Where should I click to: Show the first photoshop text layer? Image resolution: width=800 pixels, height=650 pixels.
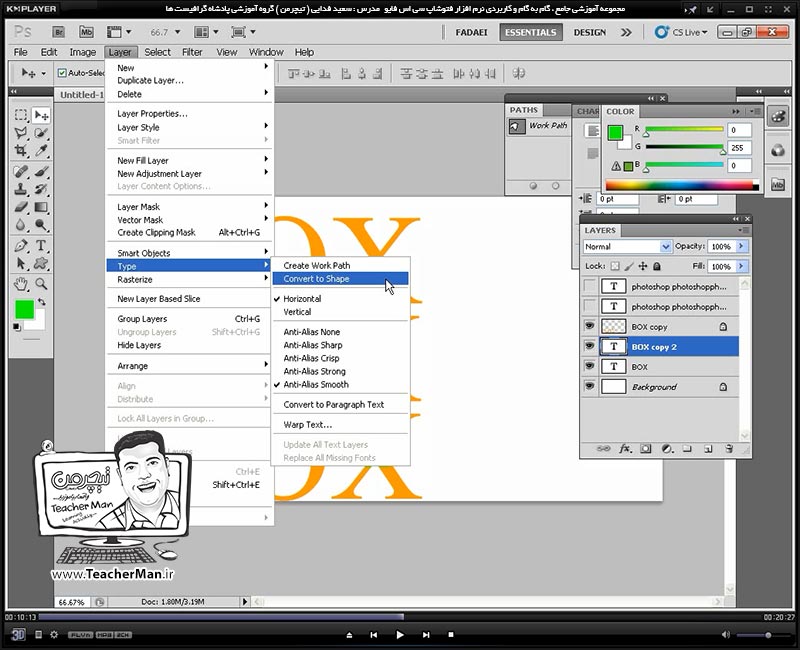[589, 286]
